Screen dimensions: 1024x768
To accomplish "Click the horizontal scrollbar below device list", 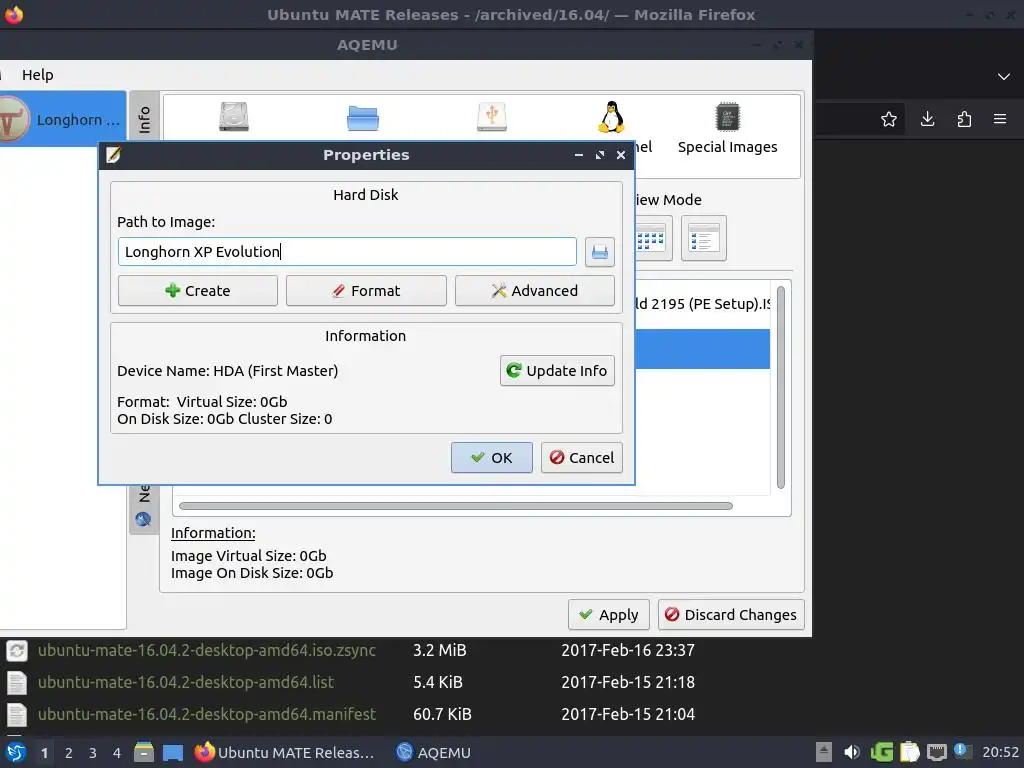I will pos(456,506).
